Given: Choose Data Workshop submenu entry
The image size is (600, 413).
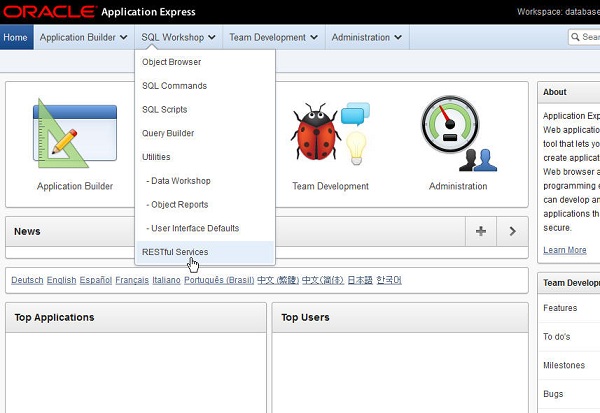Looking at the screenshot, I should [205, 181].
